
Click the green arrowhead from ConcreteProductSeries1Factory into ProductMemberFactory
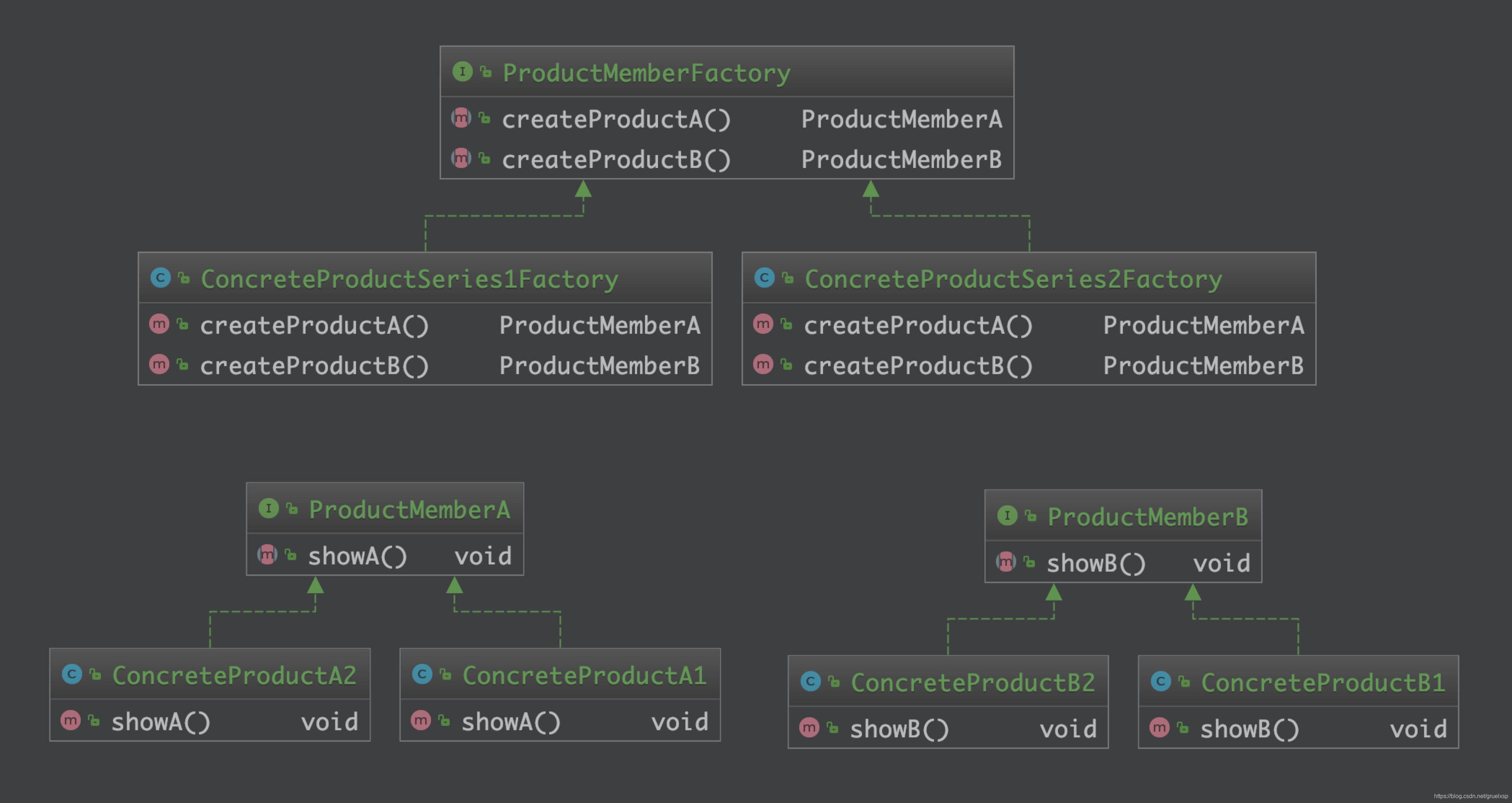[x=583, y=188]
